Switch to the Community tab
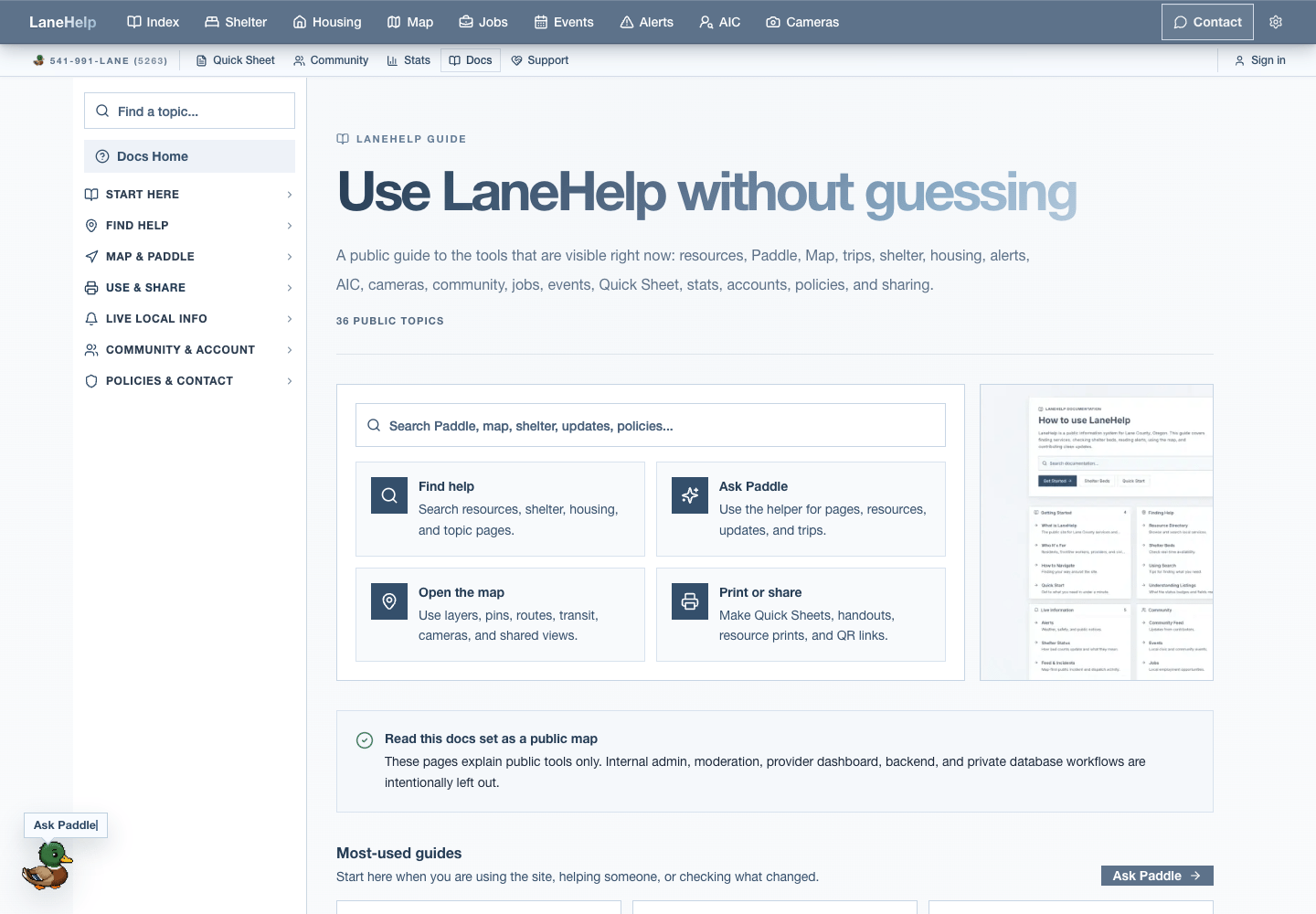 331,60
